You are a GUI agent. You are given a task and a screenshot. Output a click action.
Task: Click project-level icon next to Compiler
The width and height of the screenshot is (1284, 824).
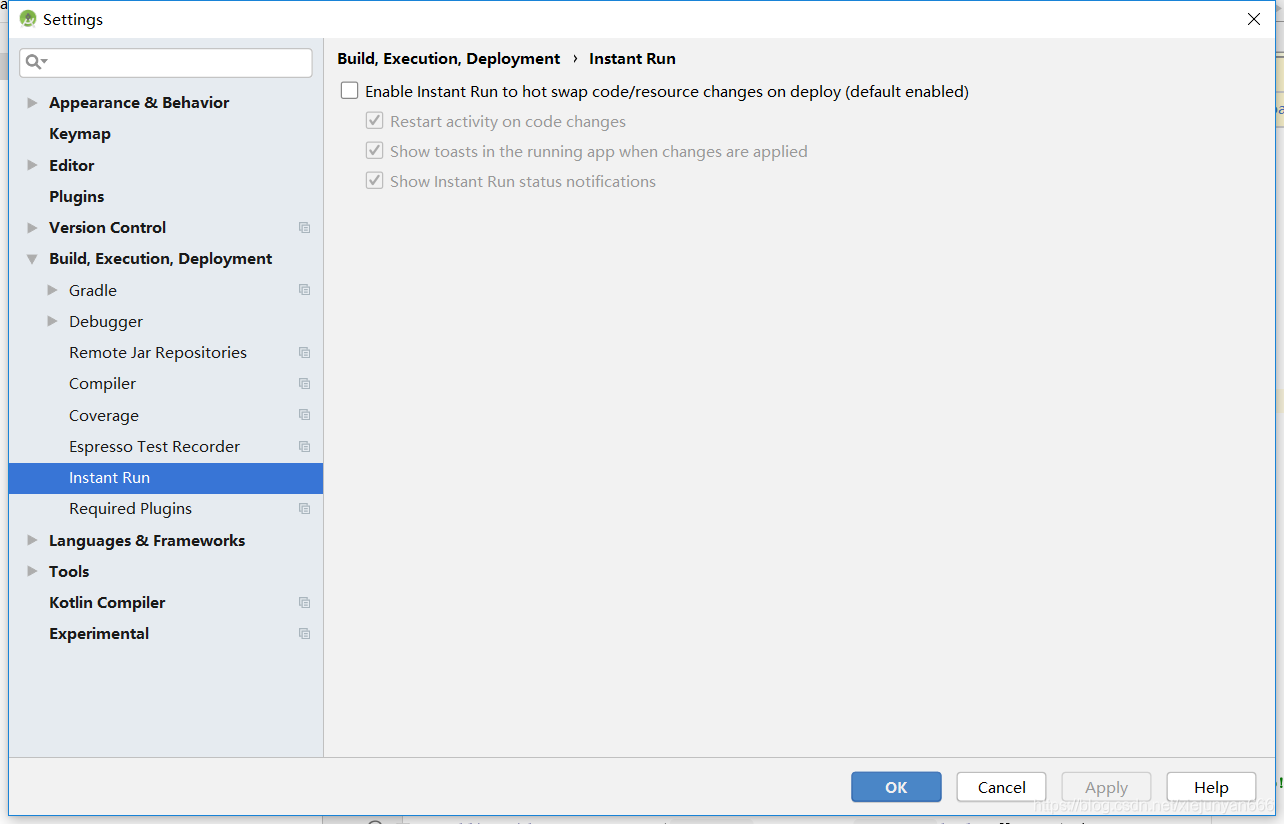coord(305,384)
